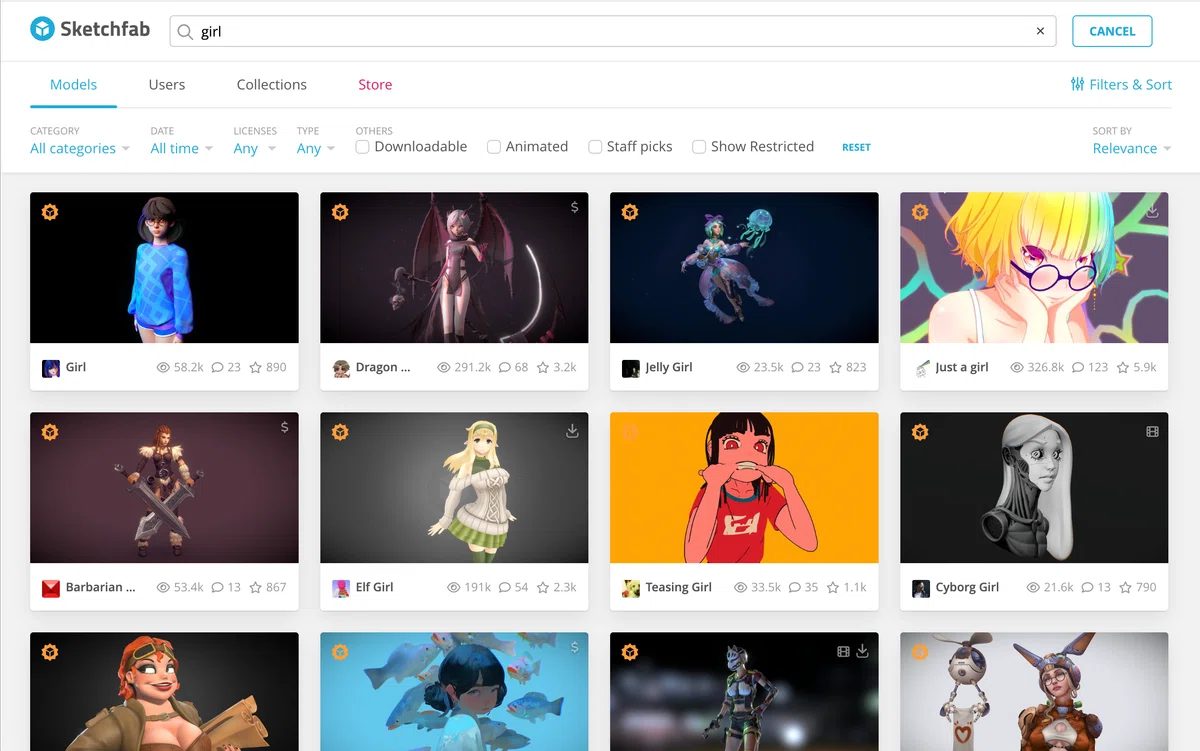Screen dimensions: 1200x751
Task: Open Filters & Sort panel
Action: point(1121,84)
